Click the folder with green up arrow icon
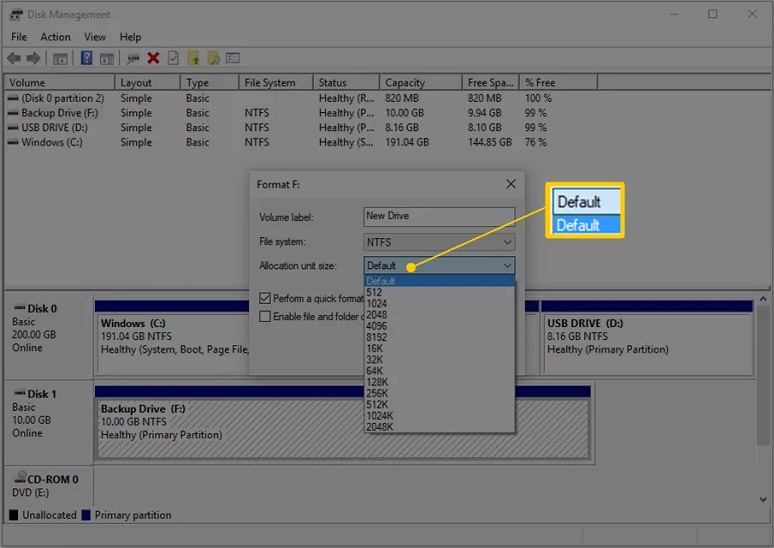The image size is (774, 548). coord(194,58)
